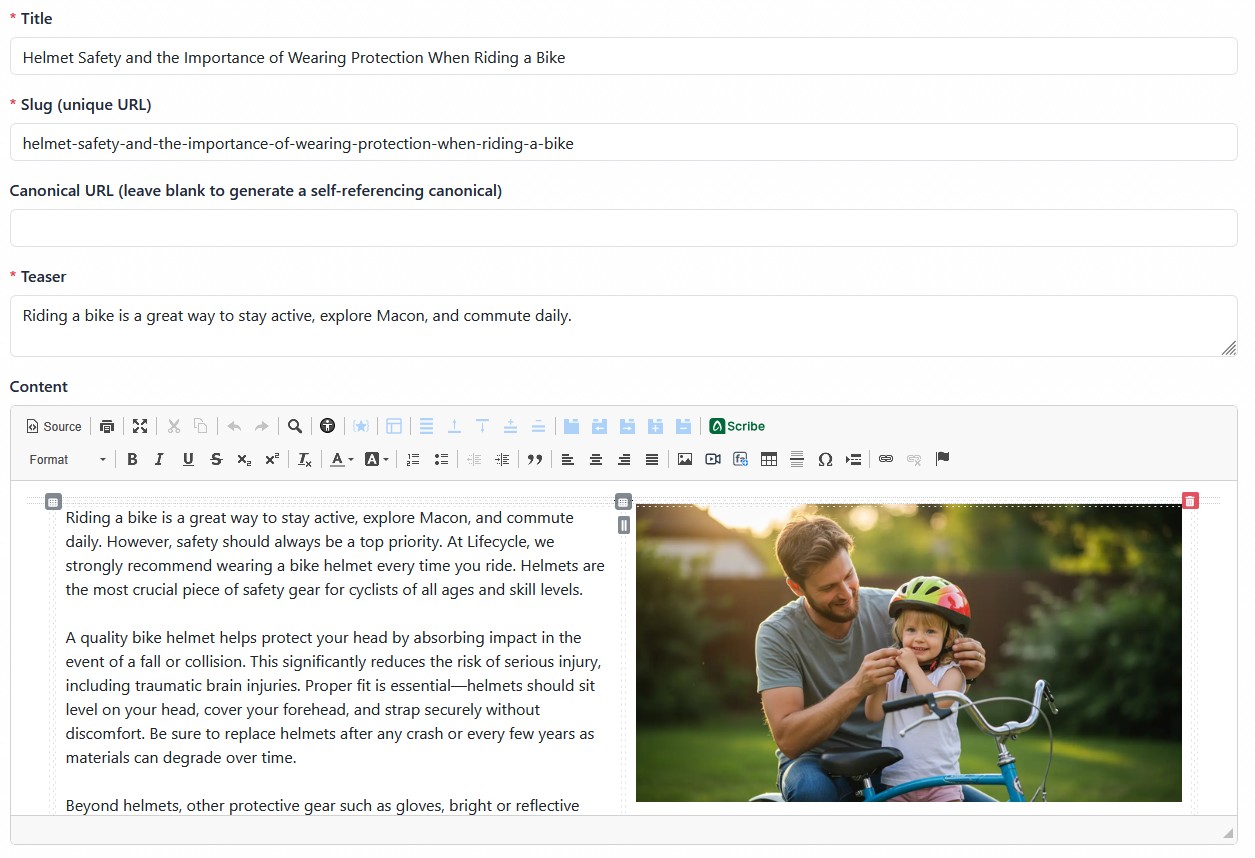
Task: Redo the last edit
Action: [x=261, y=426]
